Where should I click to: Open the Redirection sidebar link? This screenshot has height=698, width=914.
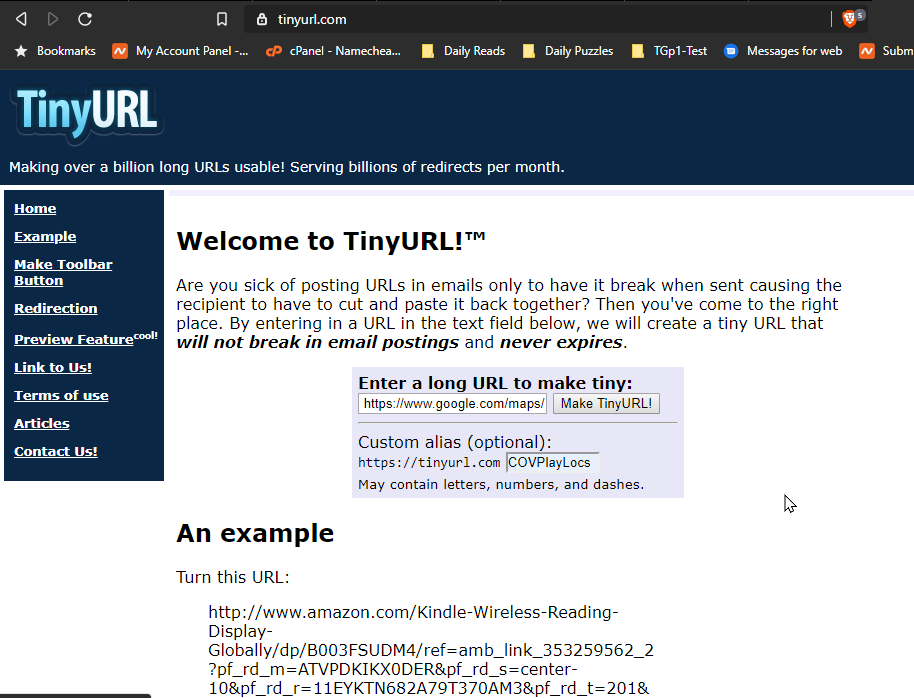55,308
